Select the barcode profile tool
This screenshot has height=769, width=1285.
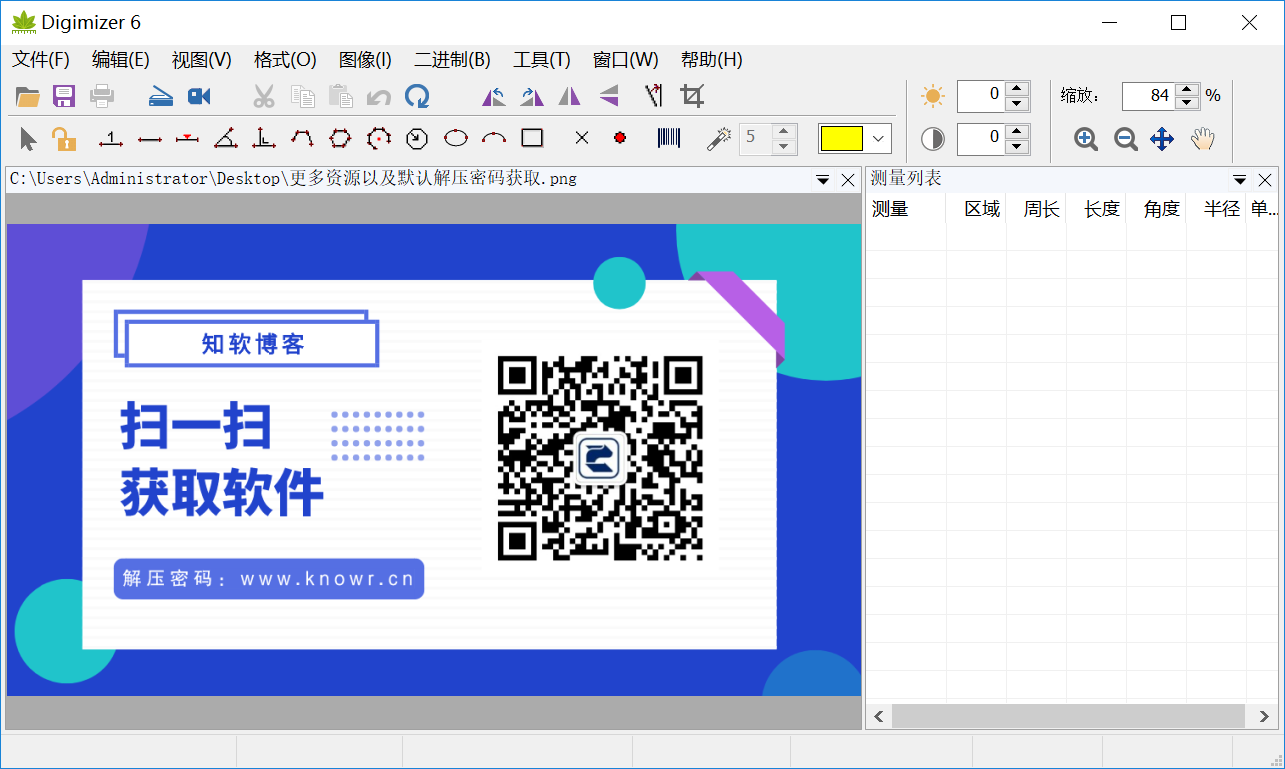669,138
